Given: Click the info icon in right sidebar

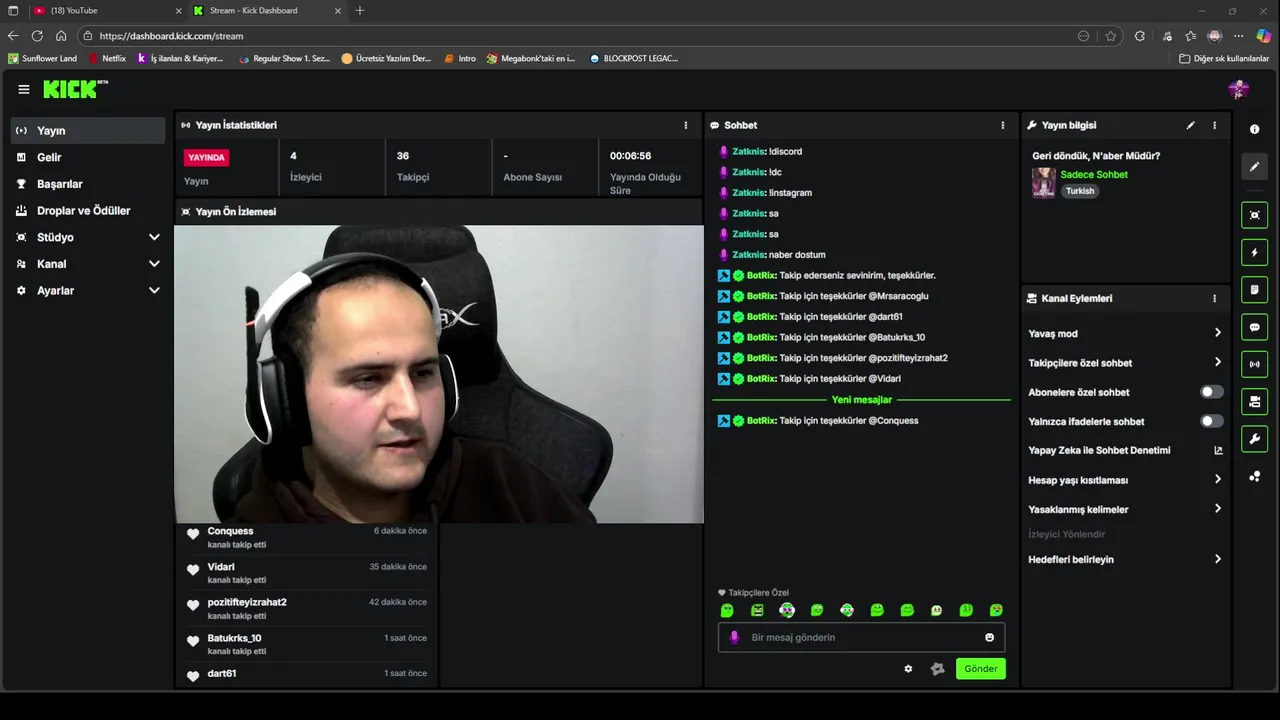Looking at the screenshot, I should (x=1254, y=129).
